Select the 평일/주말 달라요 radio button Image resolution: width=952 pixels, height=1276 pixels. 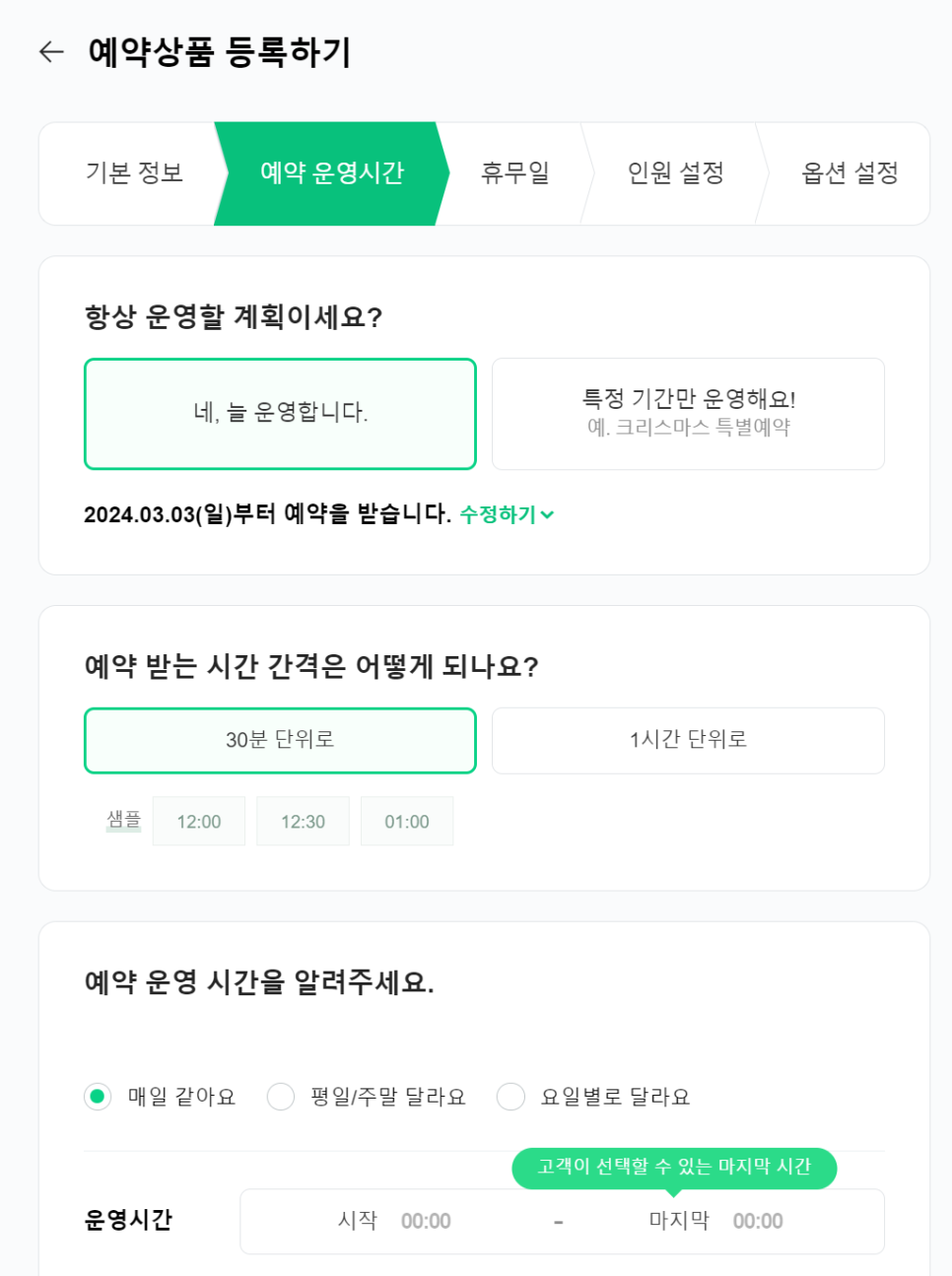point(281,1097)
